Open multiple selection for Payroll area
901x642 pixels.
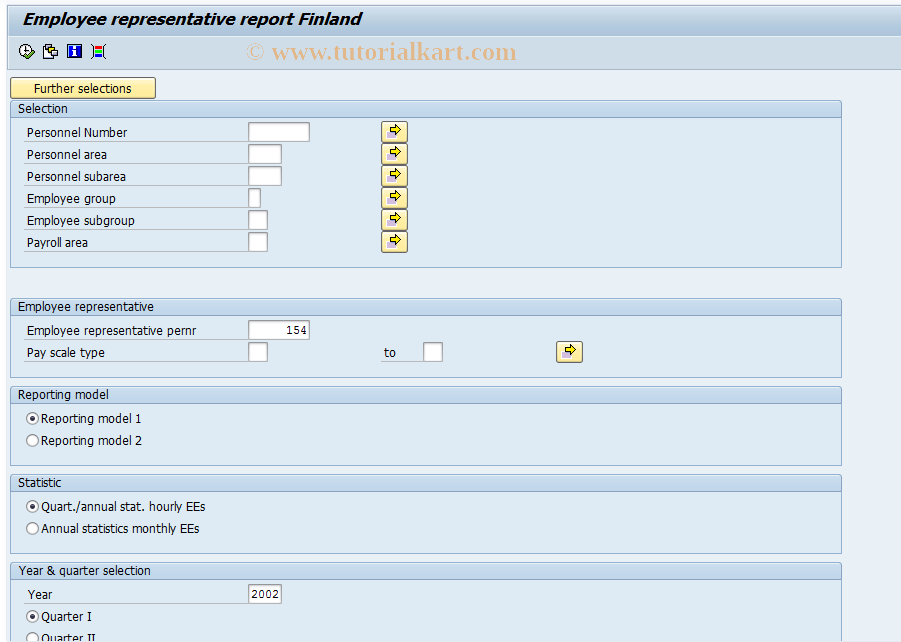tap(394, 241)
